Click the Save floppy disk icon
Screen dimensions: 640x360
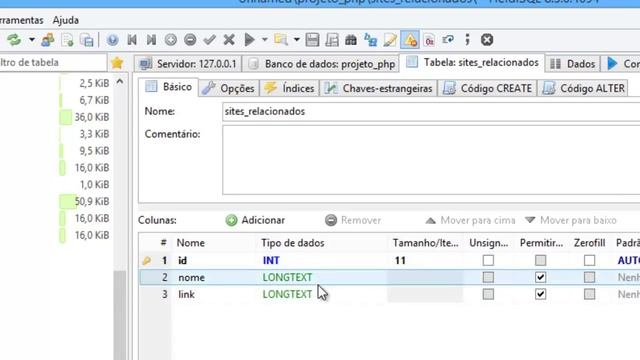[312, 40]
